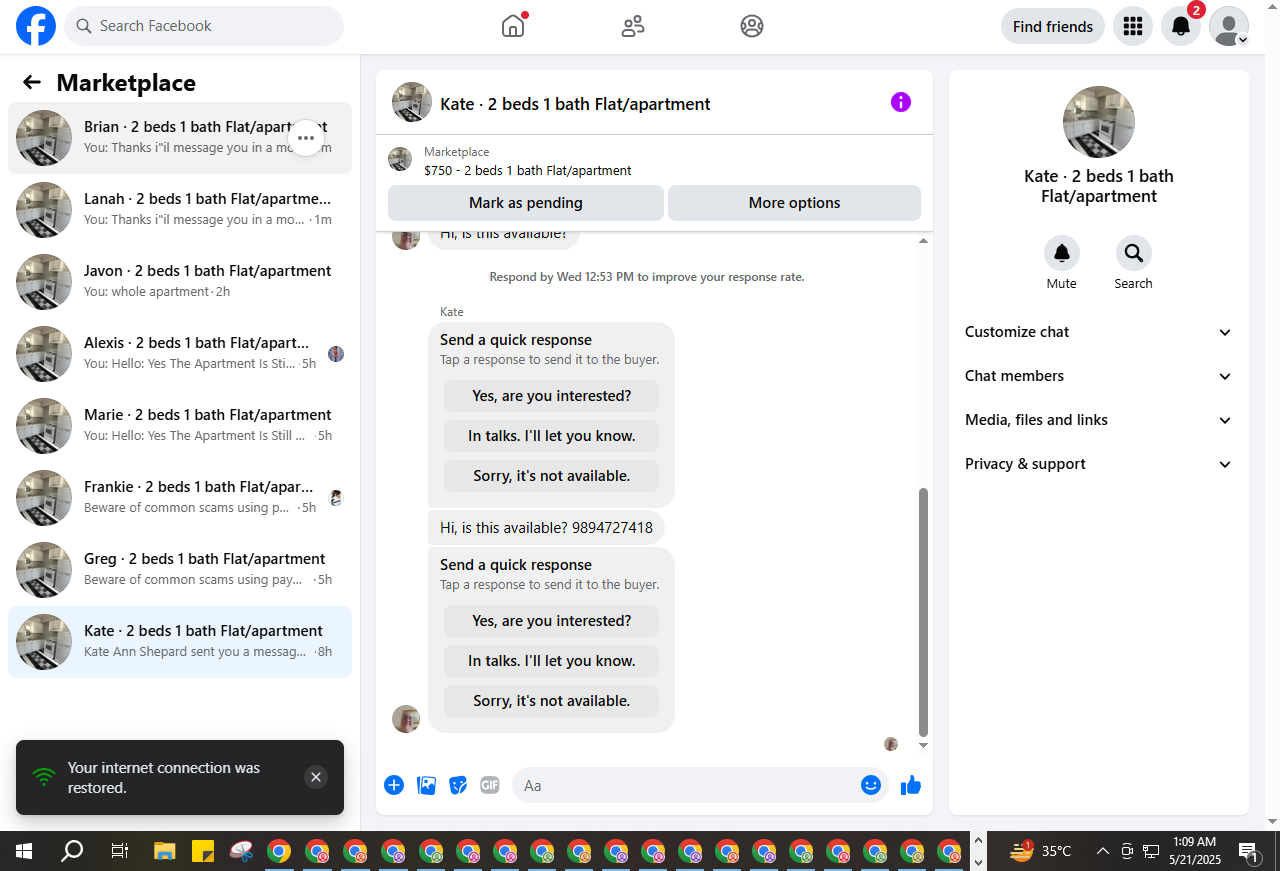The width and height of the screenshot is (1280, 871).
Task: Open Task View on the taskbar
Action: point(119,851)
